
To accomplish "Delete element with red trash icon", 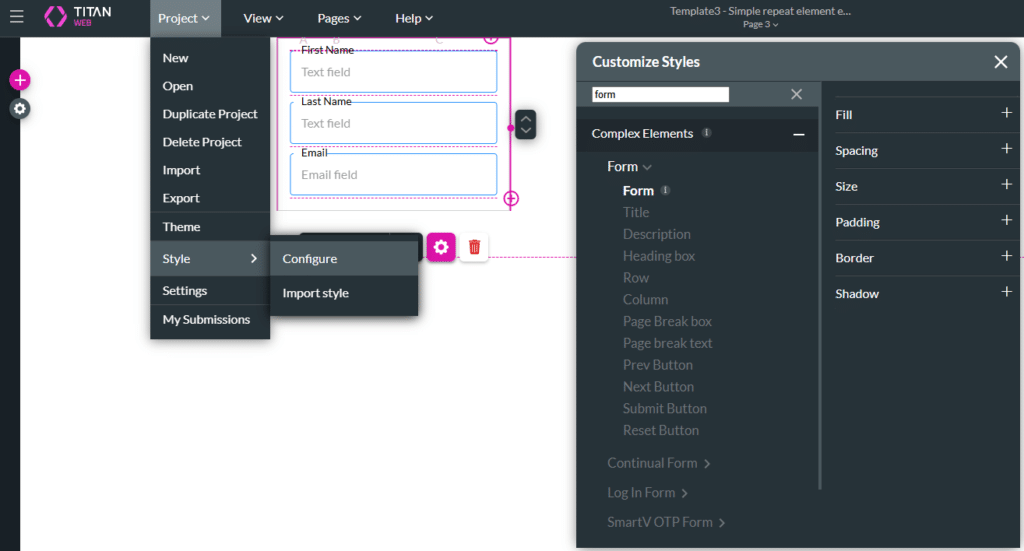I will click(x=474, y=247).
